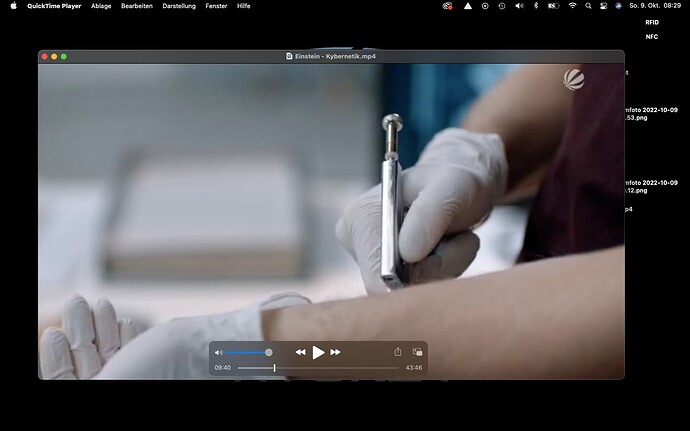This screenshot has width=690, height=431.
Task: Select the RFID desktop item
Action: [x=652, y=22]
